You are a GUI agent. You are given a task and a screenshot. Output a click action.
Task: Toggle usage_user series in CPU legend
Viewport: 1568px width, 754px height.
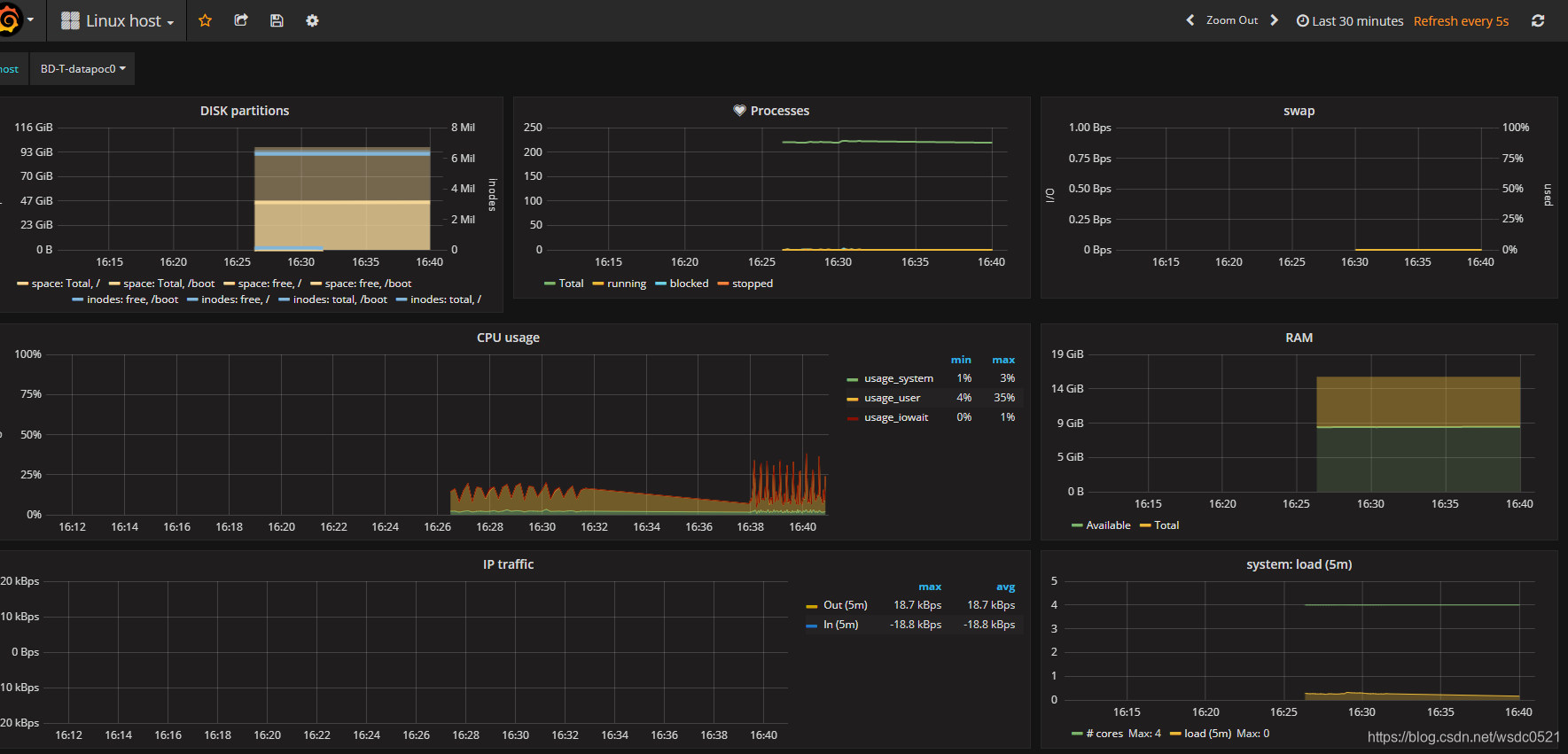pos(892,398)
